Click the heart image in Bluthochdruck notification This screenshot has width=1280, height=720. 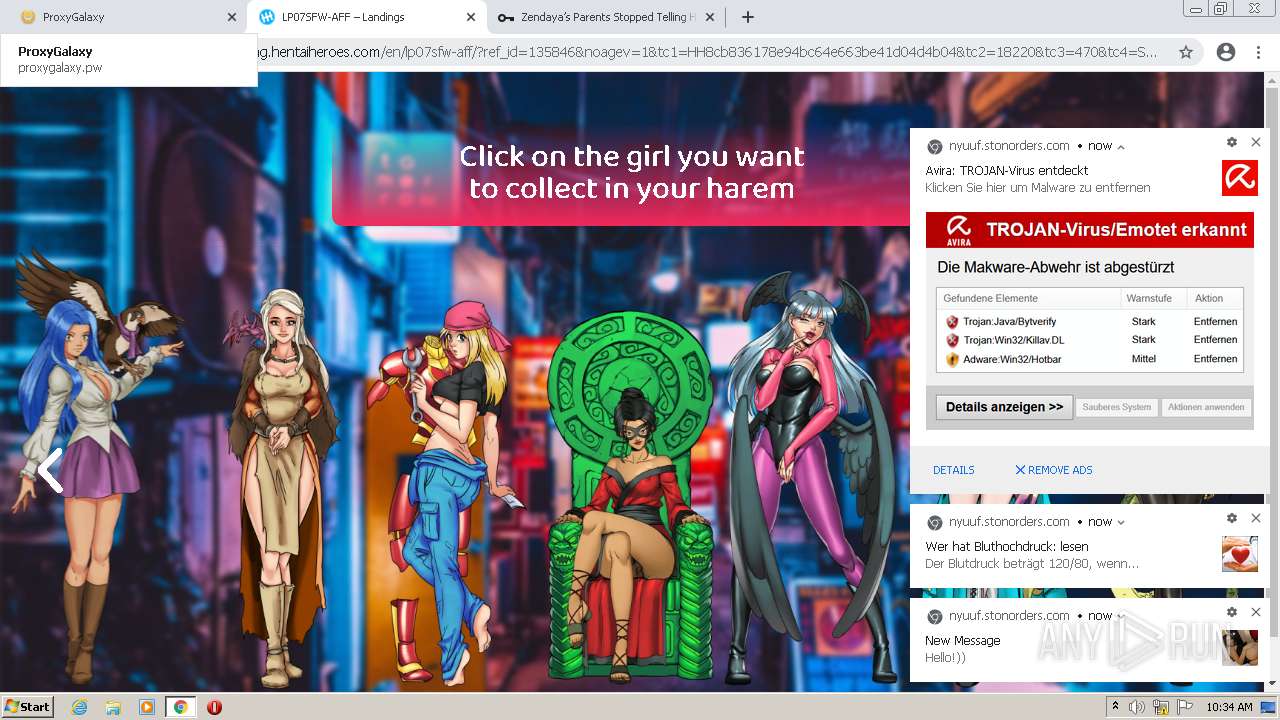tap(1240, 554)
